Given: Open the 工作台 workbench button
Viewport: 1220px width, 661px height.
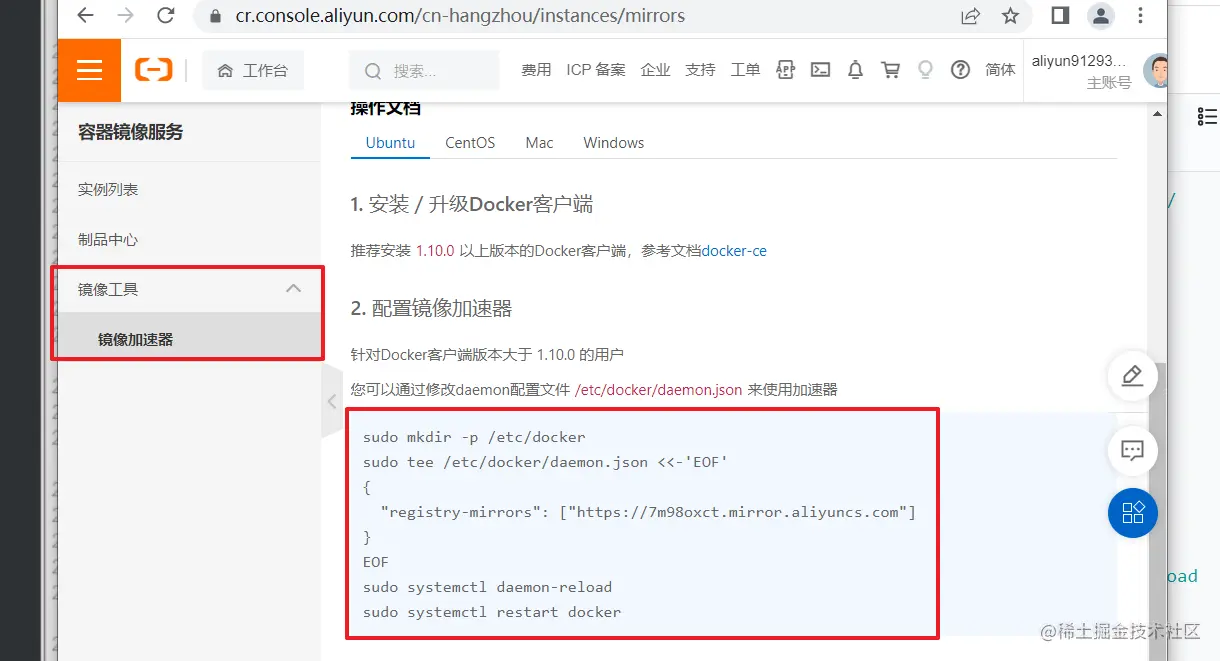Looking at the screenshot, I should [x=253, y=71].
